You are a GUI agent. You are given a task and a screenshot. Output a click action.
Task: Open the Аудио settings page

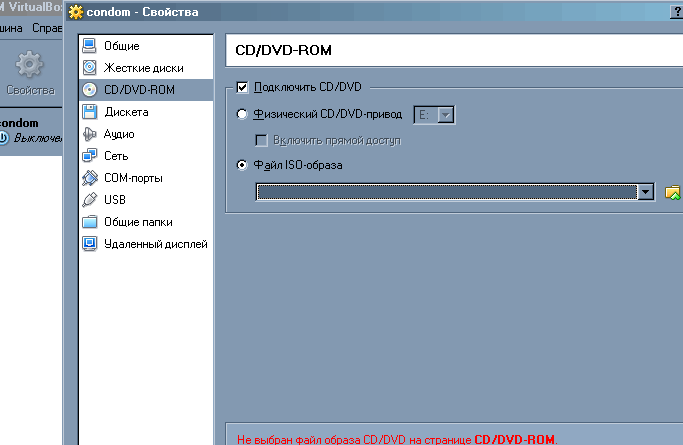point(146,134)
